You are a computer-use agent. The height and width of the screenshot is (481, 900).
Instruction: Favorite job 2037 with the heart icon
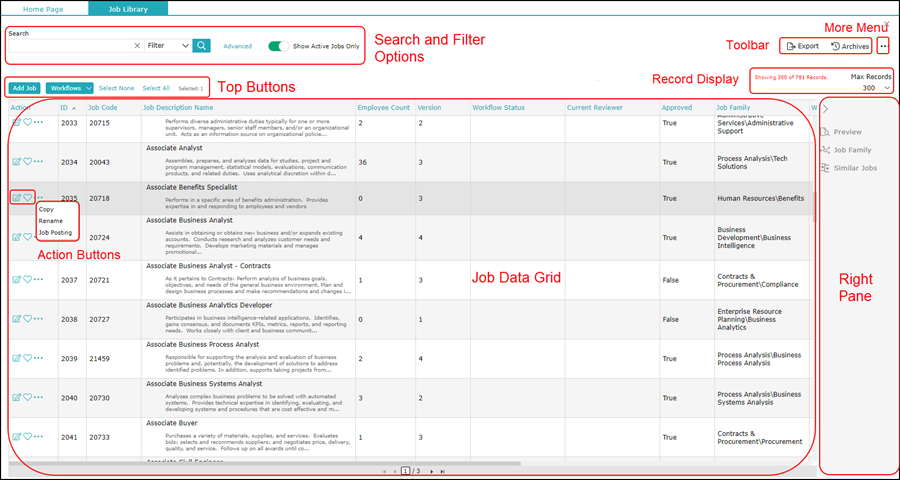28,280
